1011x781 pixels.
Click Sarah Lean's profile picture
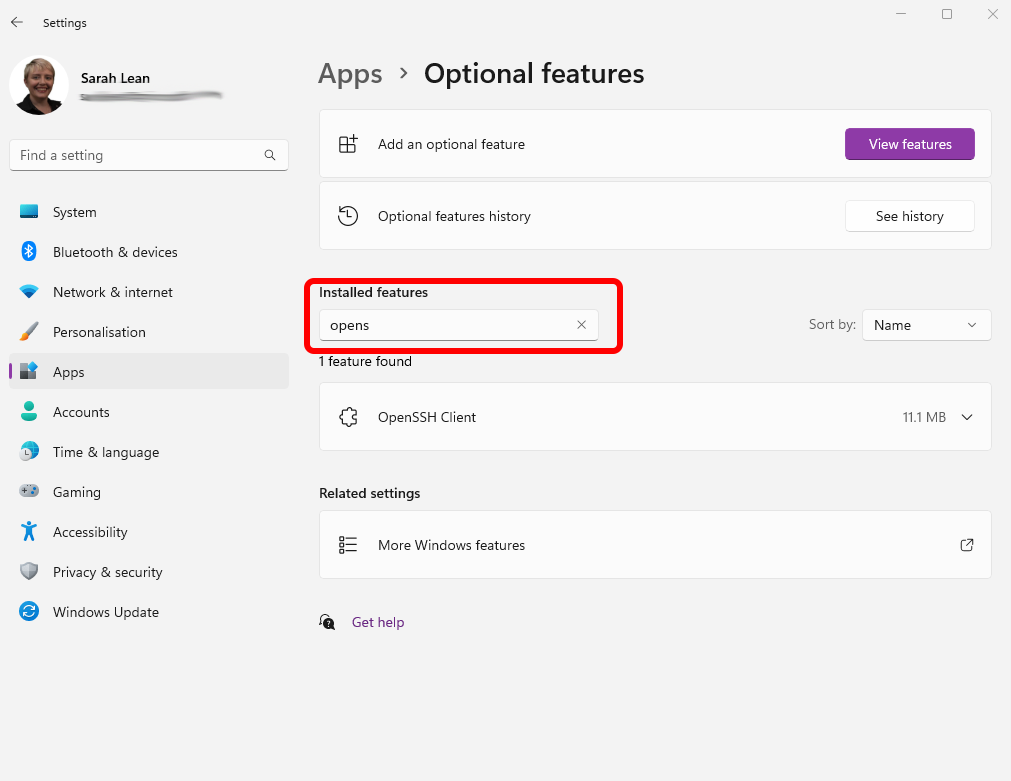38,85
